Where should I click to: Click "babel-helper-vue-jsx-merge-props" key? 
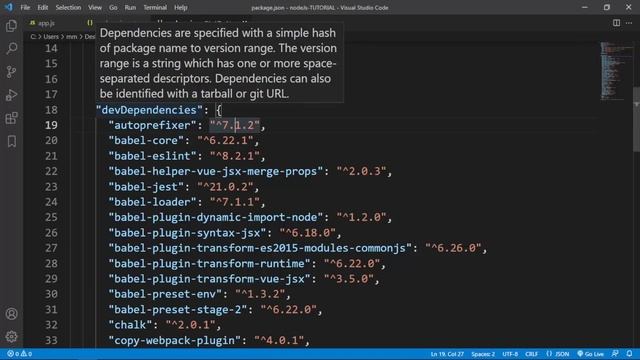tap(216, 171)
